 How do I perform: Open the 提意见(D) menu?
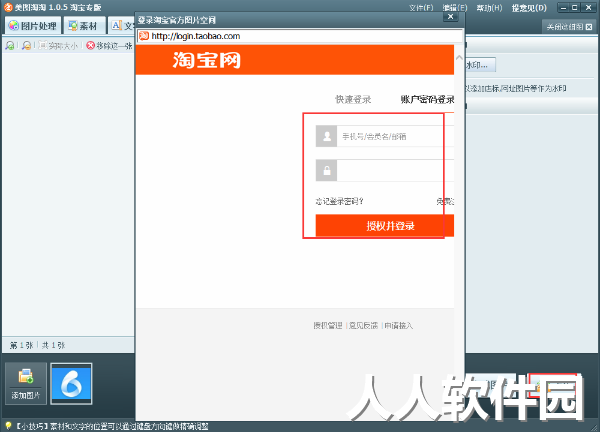[x=529, y=8]
